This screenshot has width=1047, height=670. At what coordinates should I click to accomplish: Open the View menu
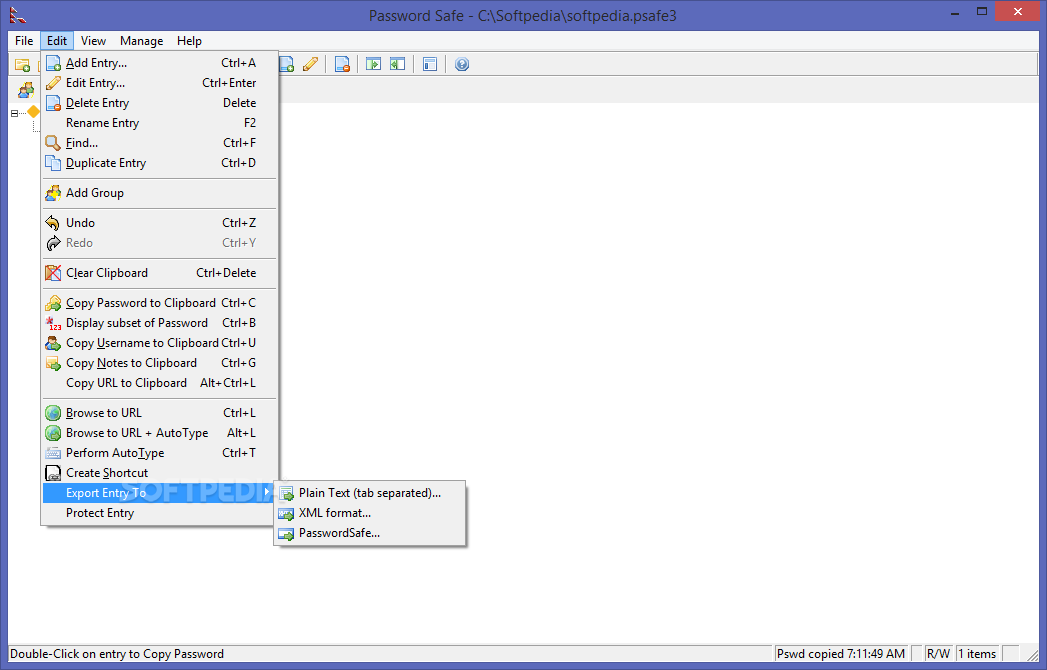(93, 41)
